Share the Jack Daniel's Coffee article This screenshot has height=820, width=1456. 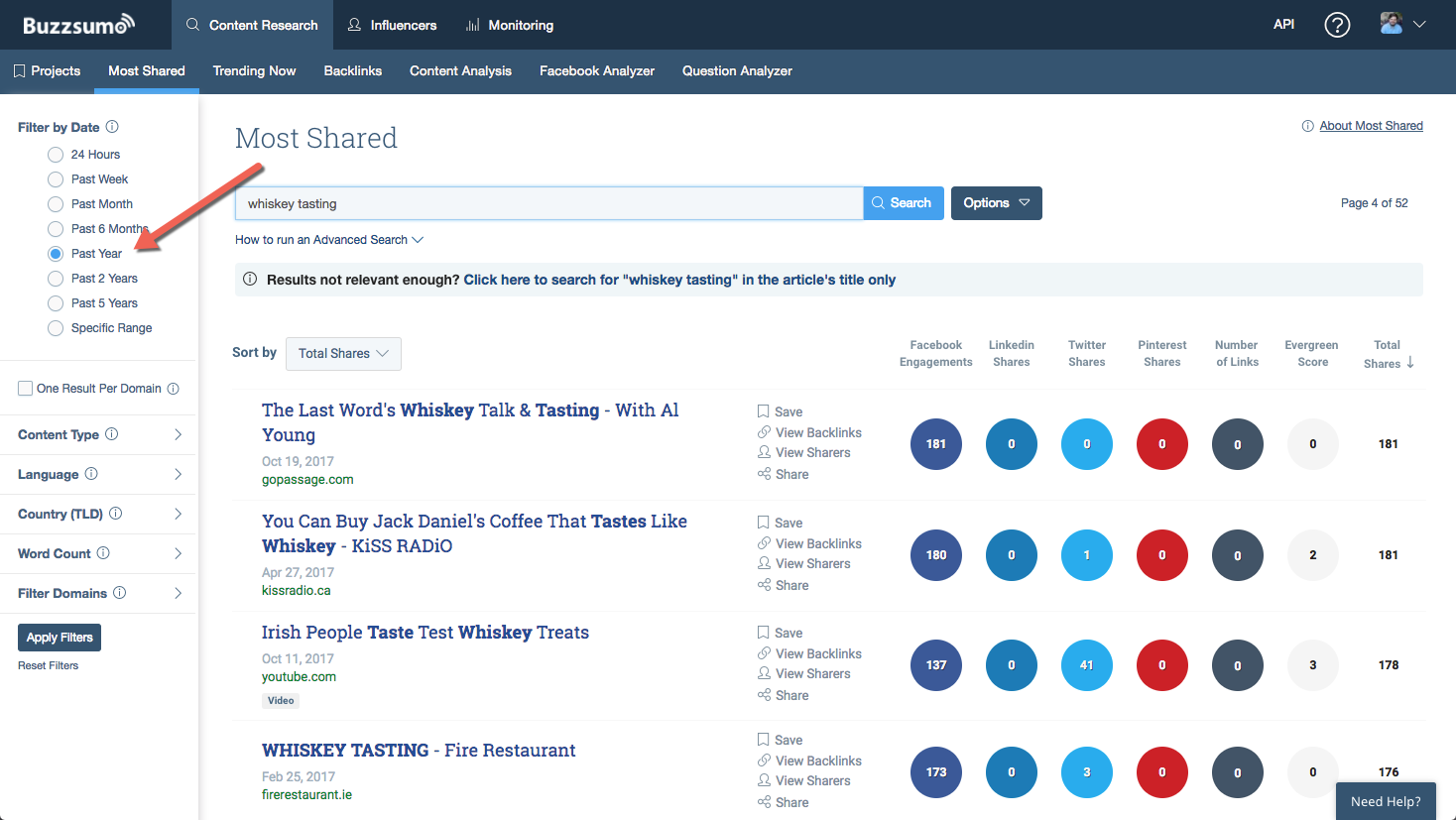point(783,585)
